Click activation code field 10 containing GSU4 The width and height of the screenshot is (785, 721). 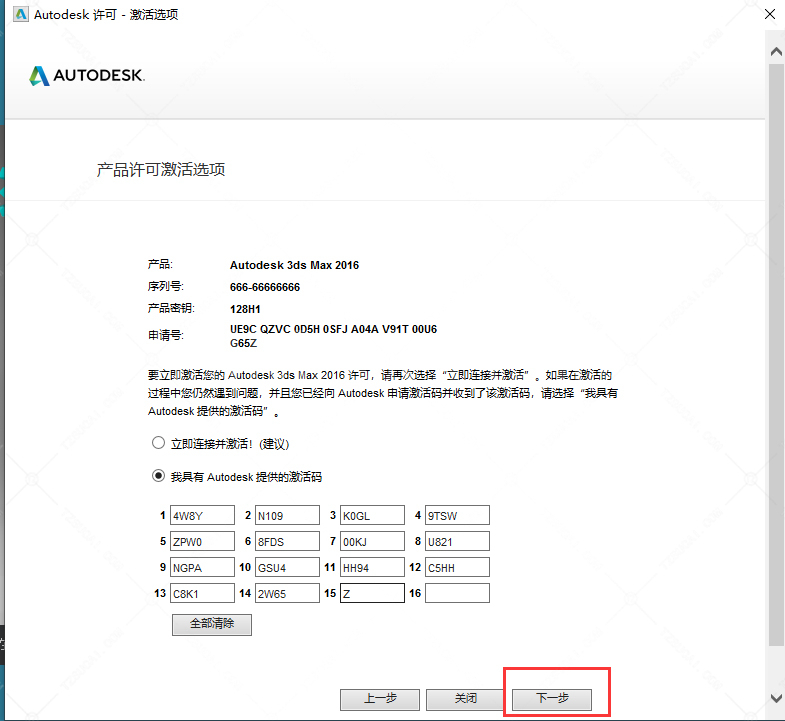(x=287, y=567)
